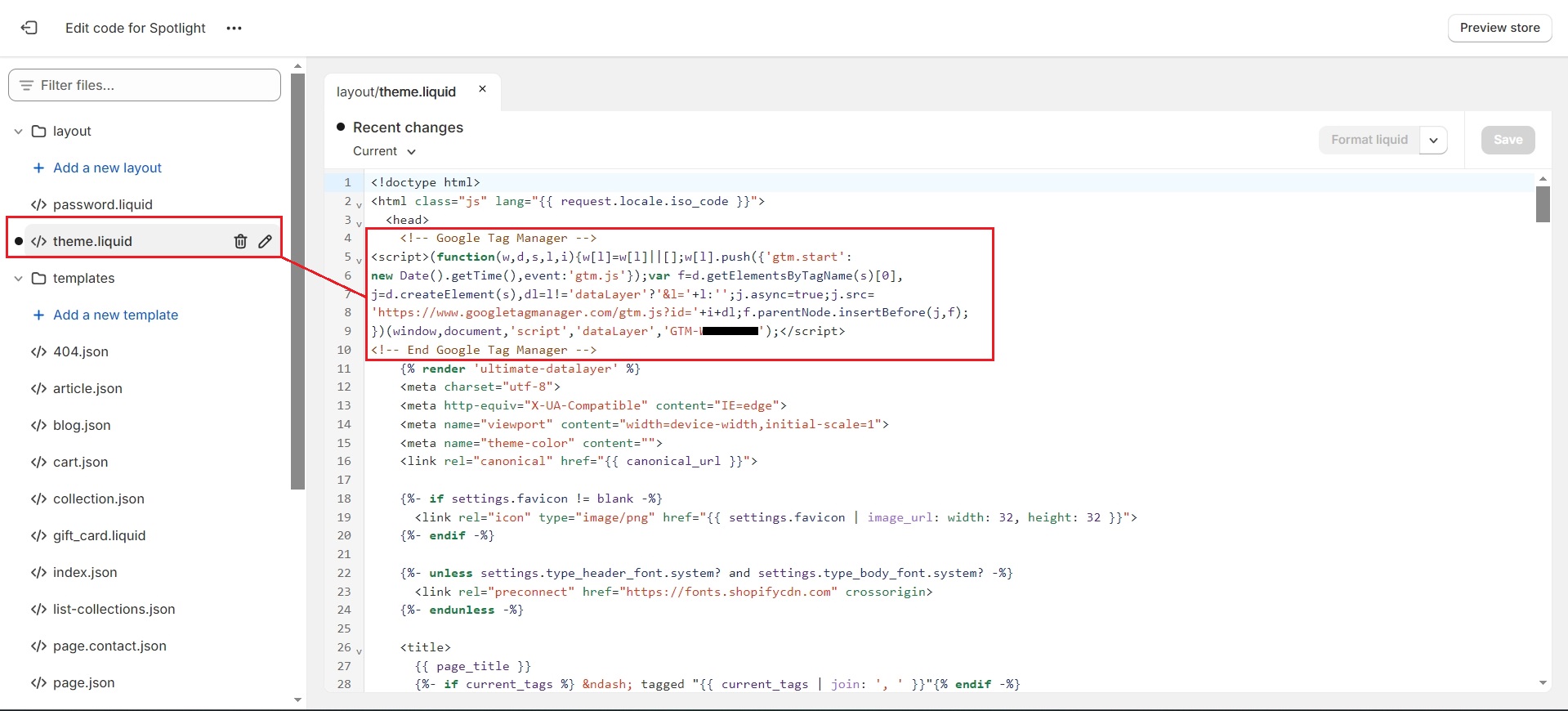Click line number 11 in the gutter
1568x711 pixels.
tap(344, 369)
